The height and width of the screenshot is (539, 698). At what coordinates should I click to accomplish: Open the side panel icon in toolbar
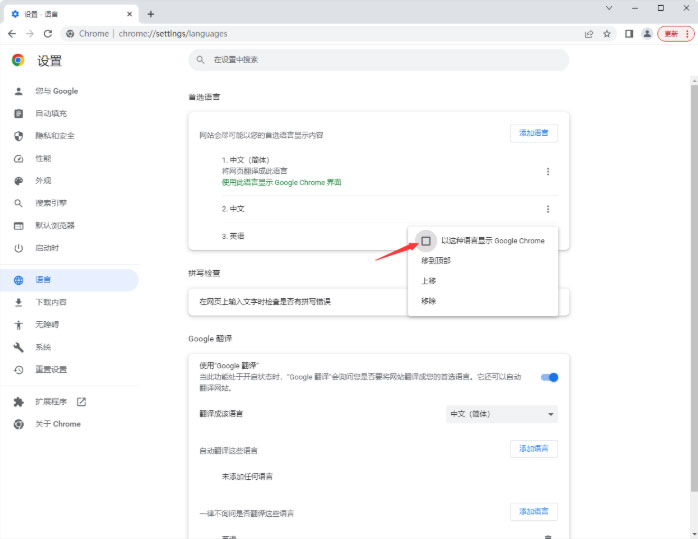pyautogui.click(x=629, y=34)
